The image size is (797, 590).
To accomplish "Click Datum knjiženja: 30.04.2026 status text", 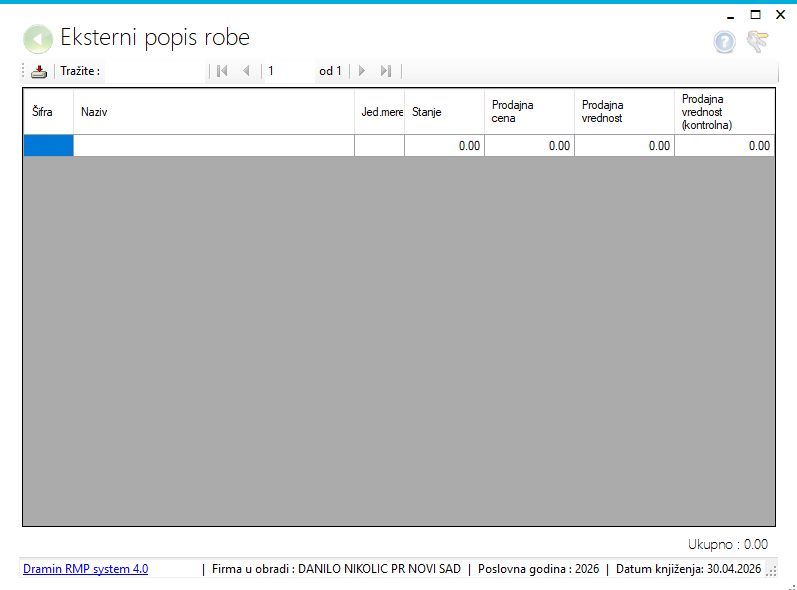I will point(688,569).
